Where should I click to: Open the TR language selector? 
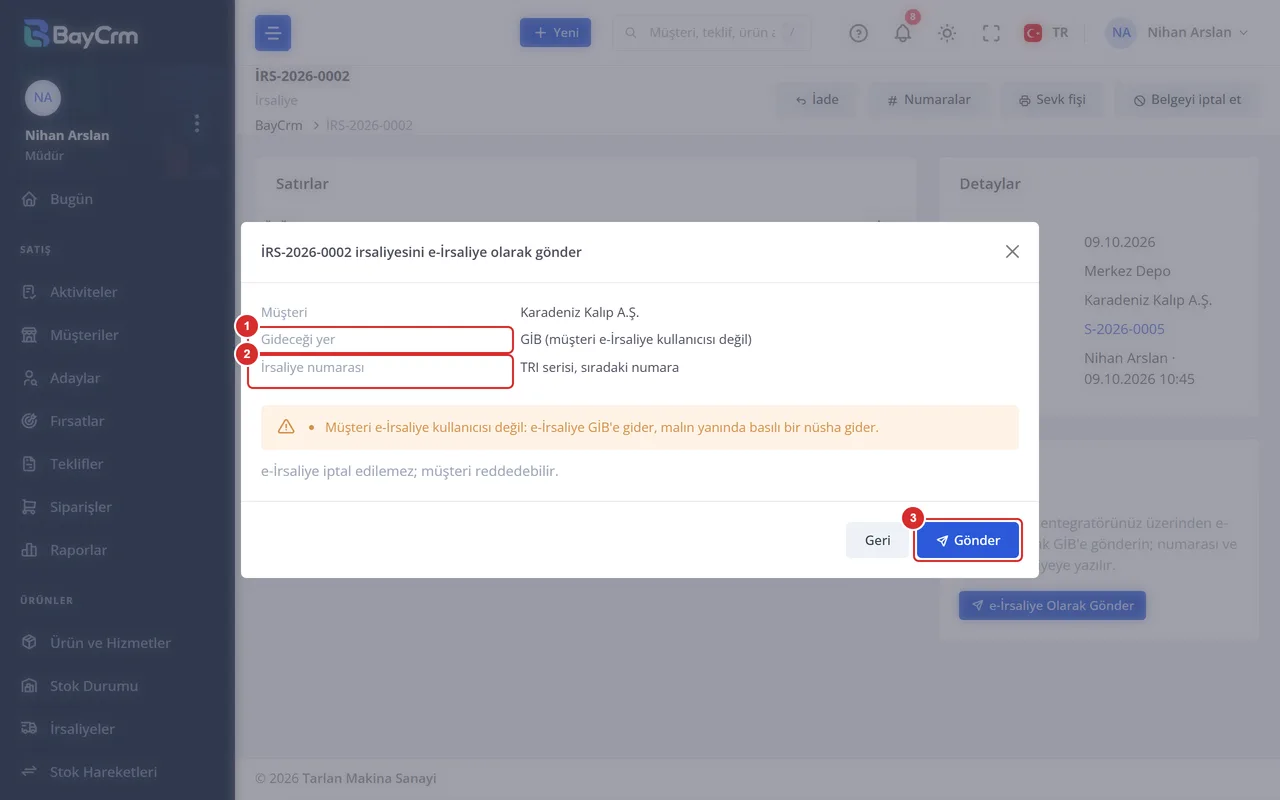click(1046, 32)
